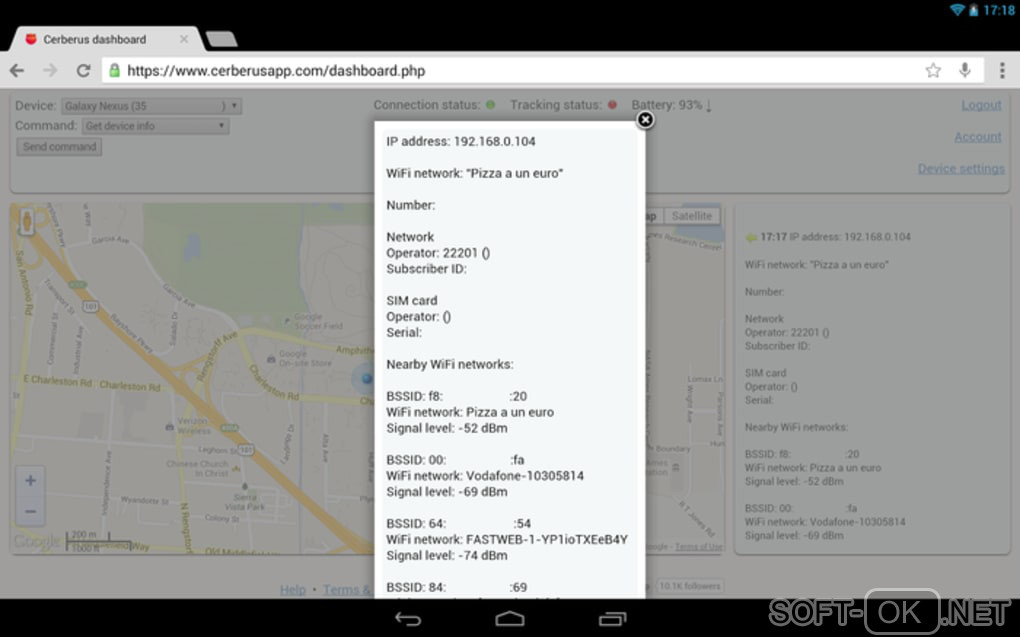Zoom out on the map
This screenshot has width=1020, height=637.
pos(30,511)
